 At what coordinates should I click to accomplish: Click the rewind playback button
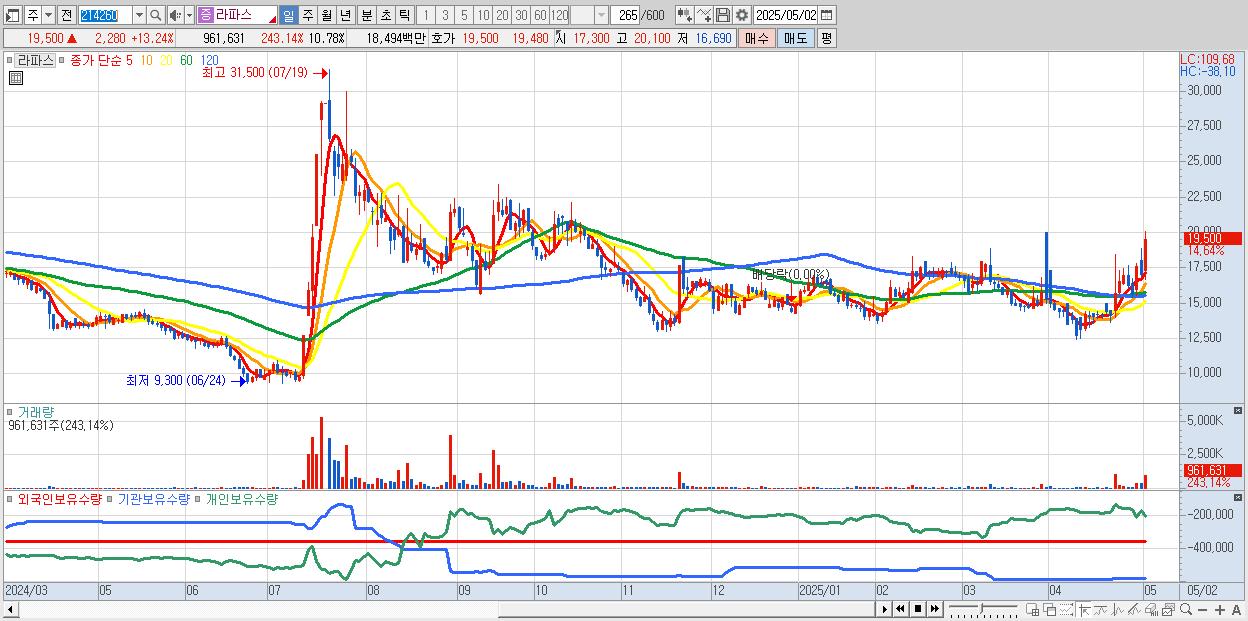[x=900, y=609]
